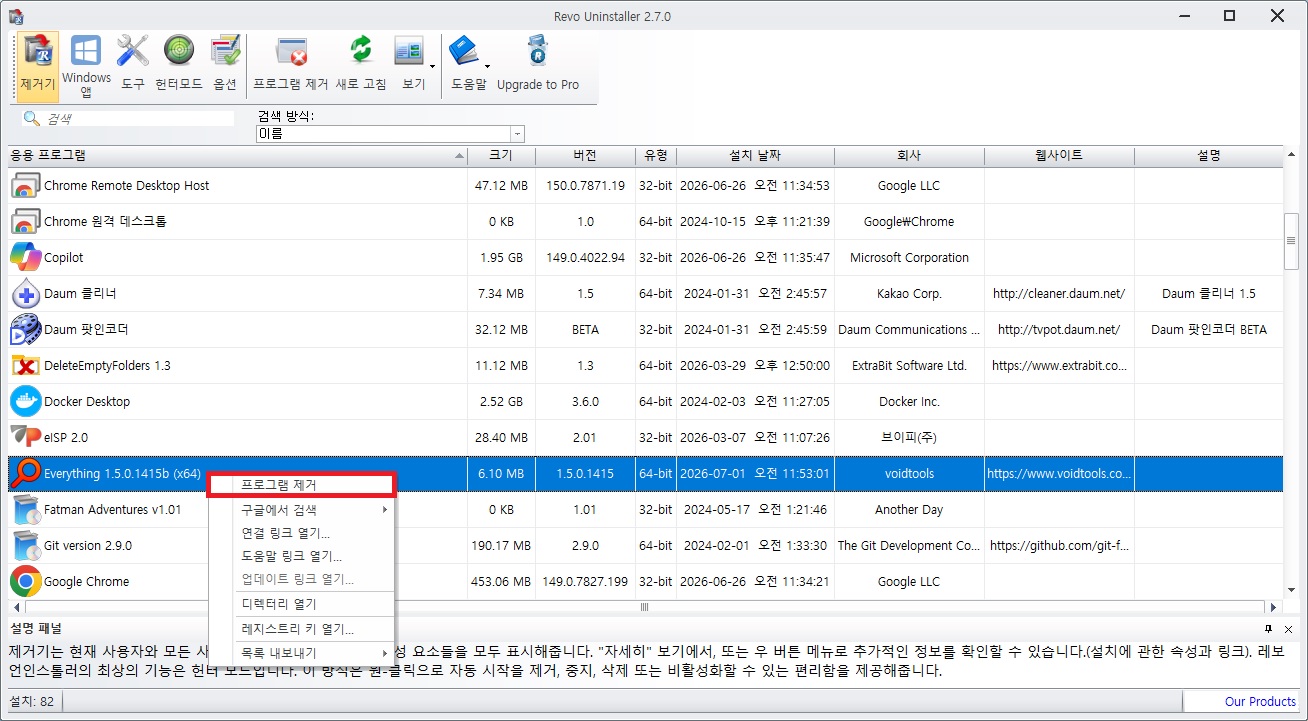This screenshot has width=1308, height=721.
Task: Open the 제거기 (Uninstaller) toolbar icon
Action: click(x=38, y=66)
